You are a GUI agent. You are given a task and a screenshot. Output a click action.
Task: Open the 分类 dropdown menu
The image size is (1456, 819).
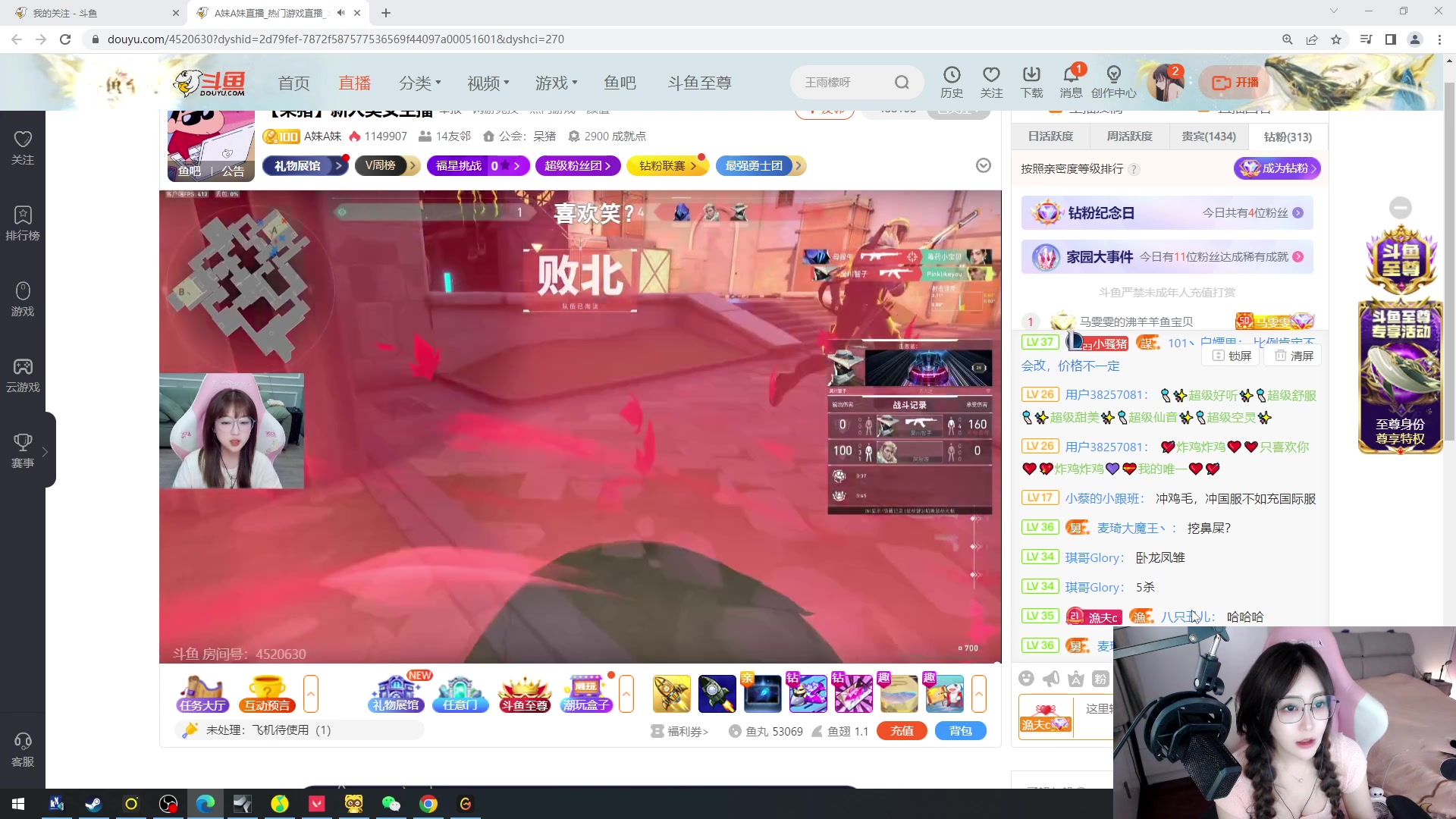[419, 83]
